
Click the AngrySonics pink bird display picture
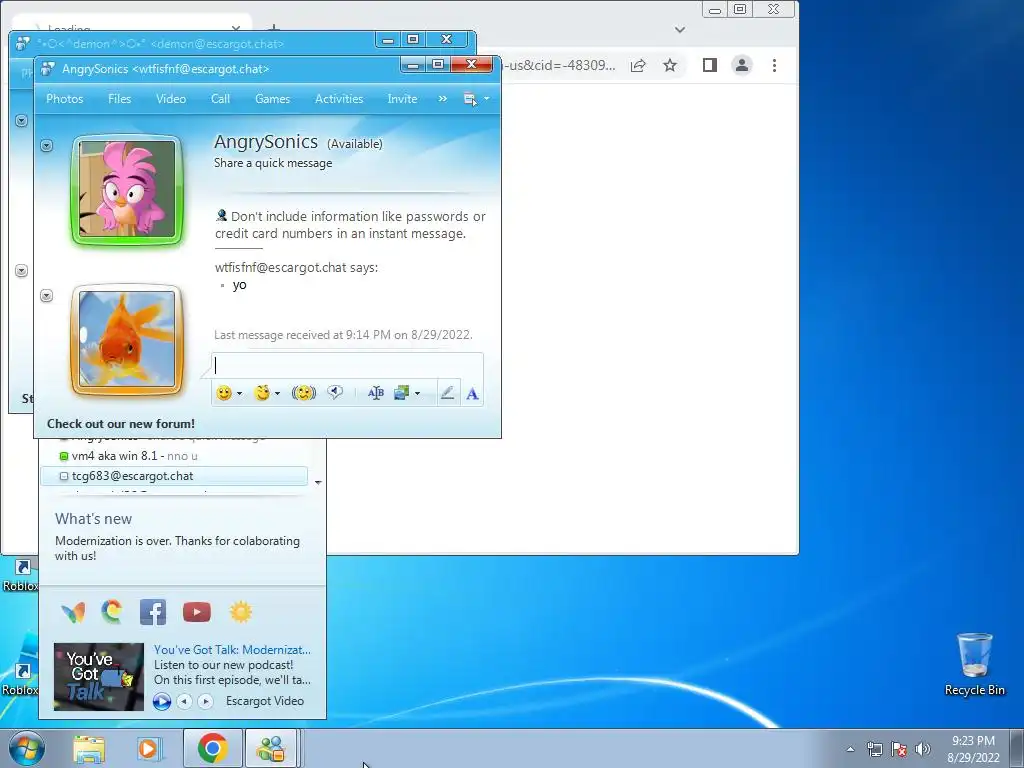[127, 190]
